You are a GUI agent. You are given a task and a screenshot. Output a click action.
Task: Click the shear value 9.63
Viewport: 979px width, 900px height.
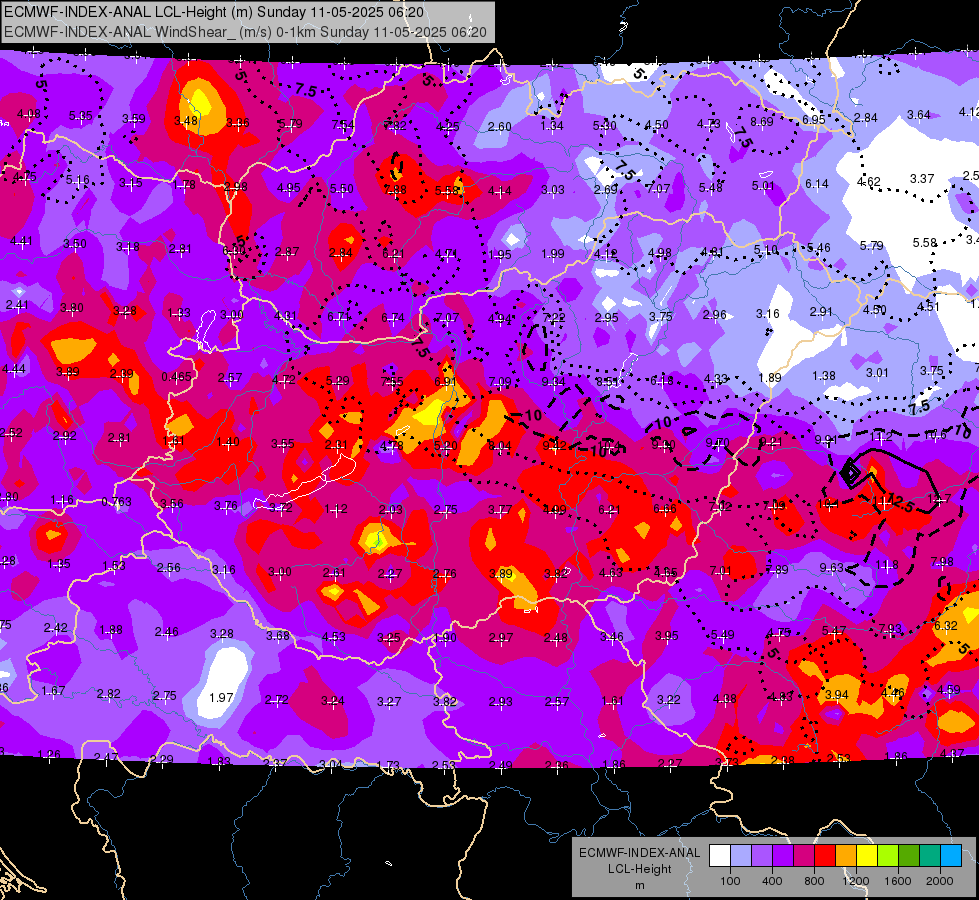832,567
